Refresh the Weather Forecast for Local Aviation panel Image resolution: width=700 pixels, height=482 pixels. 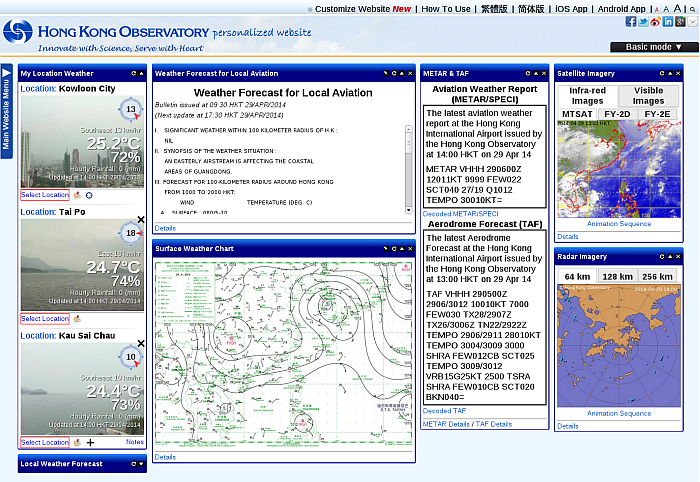tap(394, 73)
